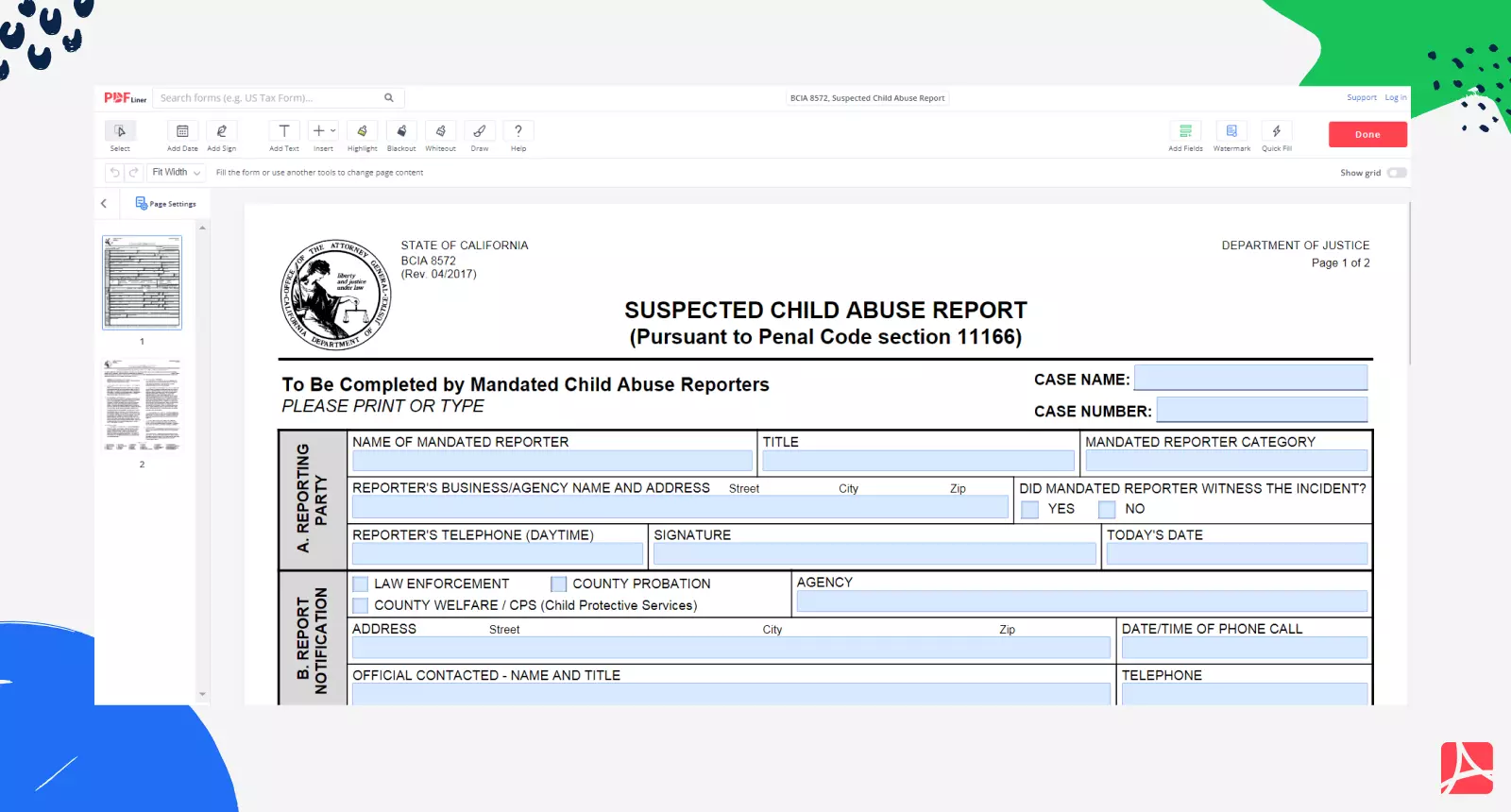The width and height of the screenshot is (1511, 812).
Task: Select the Blackout tool
Action: tap(401, 136)
